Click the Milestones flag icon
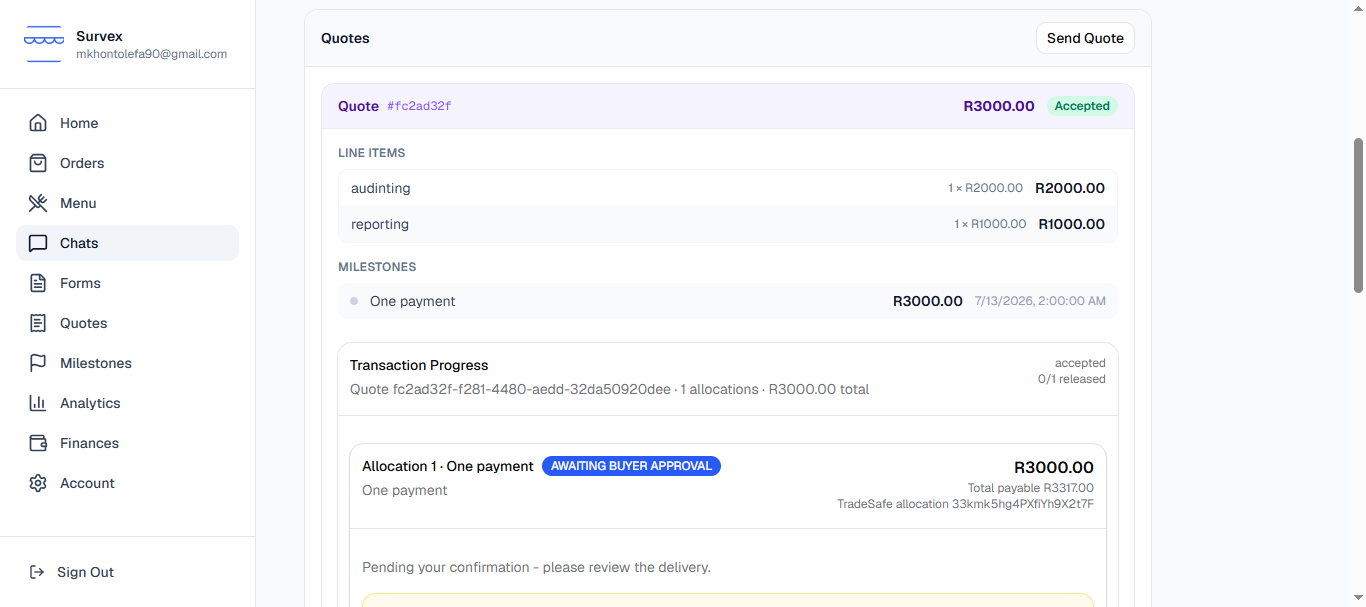Viewport: 1366px width, 607px height. [38, 363]
